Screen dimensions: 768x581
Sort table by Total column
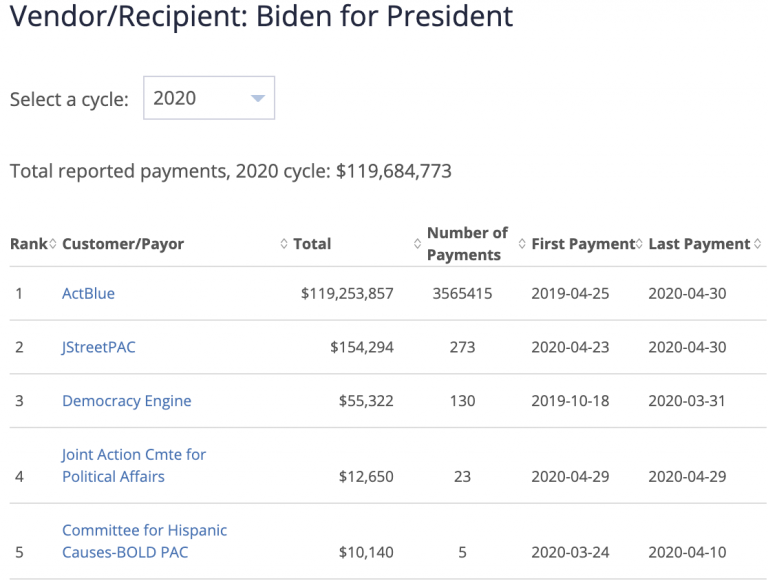[312, 244]
